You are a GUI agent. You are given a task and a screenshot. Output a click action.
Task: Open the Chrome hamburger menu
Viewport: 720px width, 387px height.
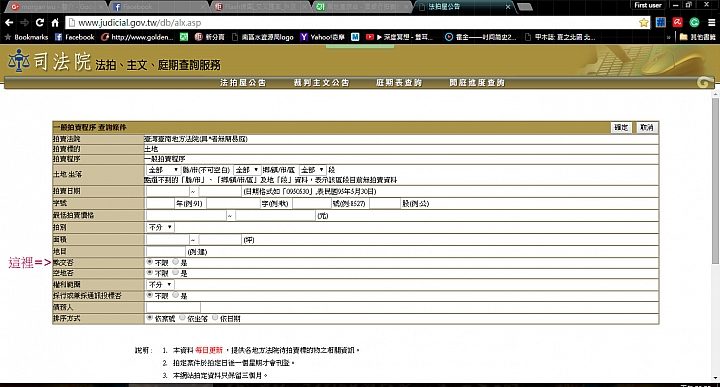pos(711,22)
